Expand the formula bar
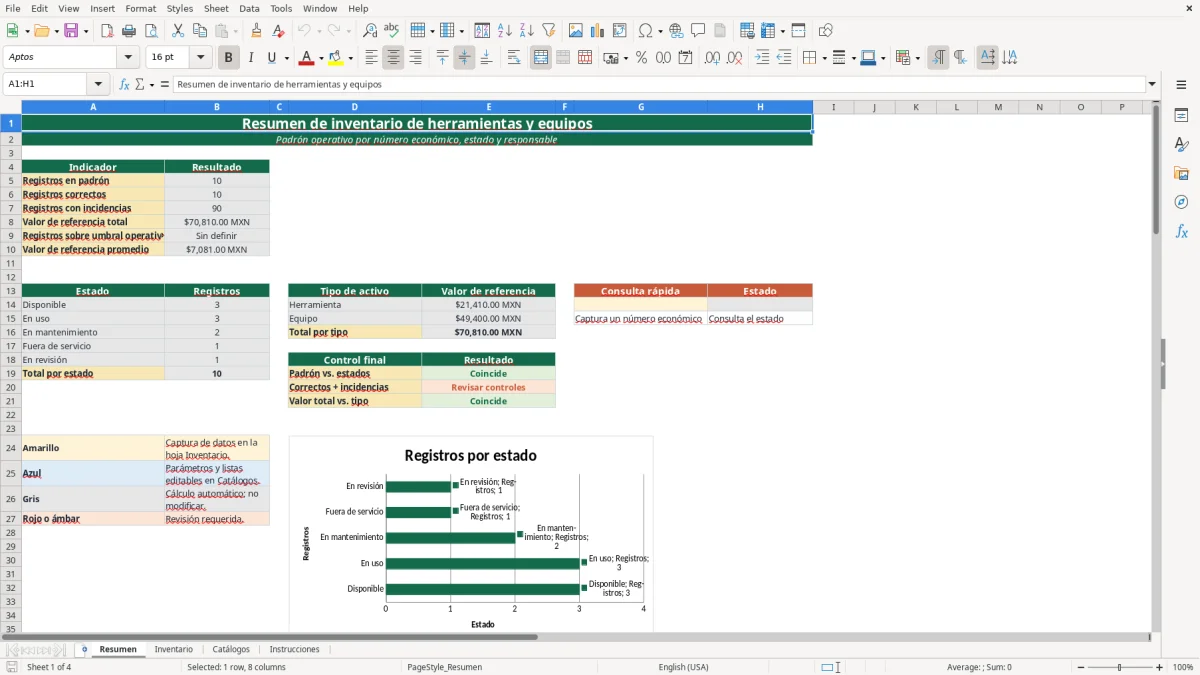Viewport: 1200px width, 675px height. tap(1152, 84)
